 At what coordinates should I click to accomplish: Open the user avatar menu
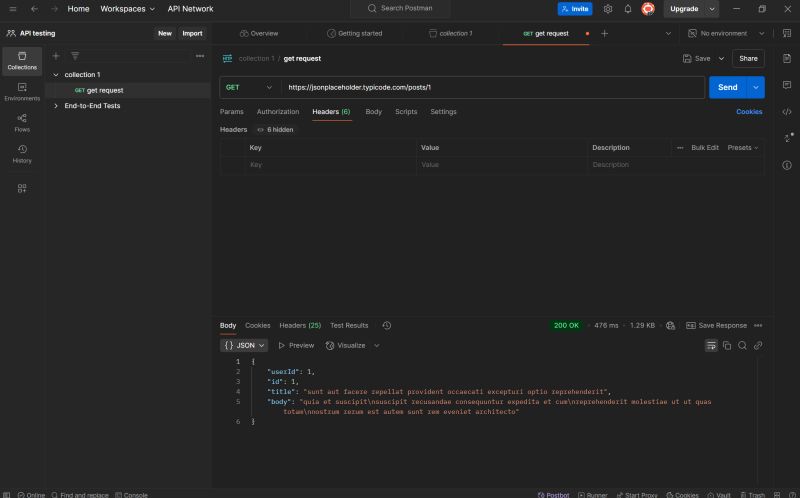(x=648, y=9)
